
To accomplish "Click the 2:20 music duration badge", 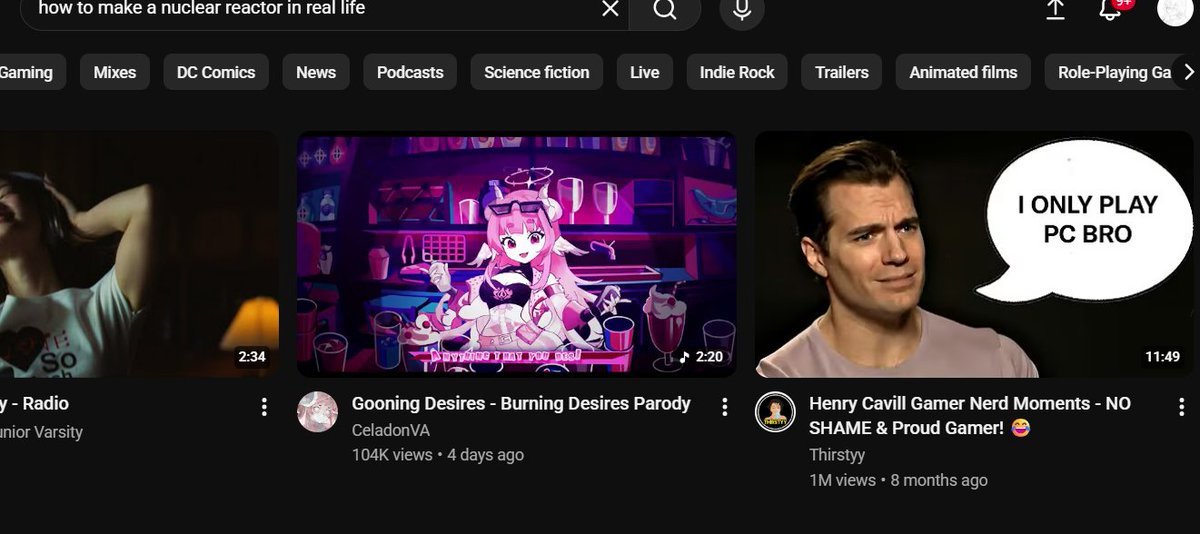I will [700, 357].
